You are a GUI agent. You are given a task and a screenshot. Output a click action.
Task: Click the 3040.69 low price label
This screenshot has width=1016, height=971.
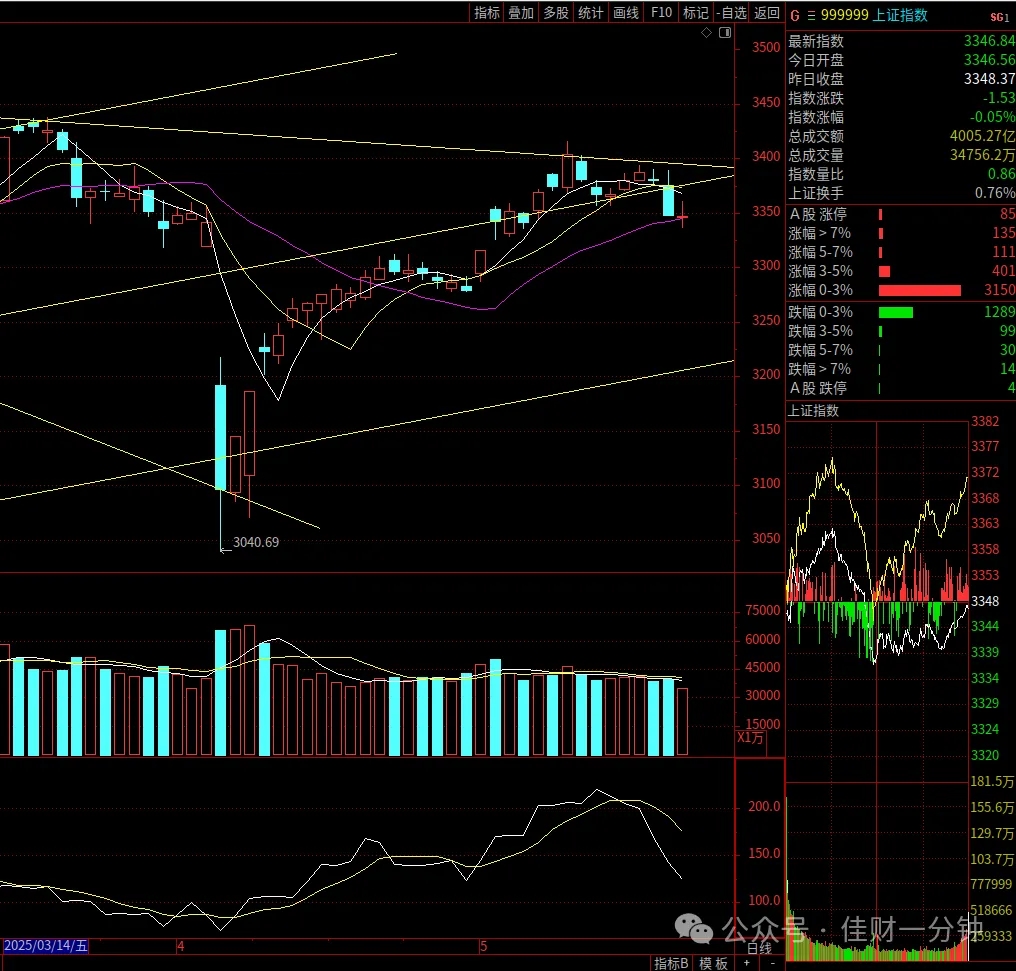256,542
